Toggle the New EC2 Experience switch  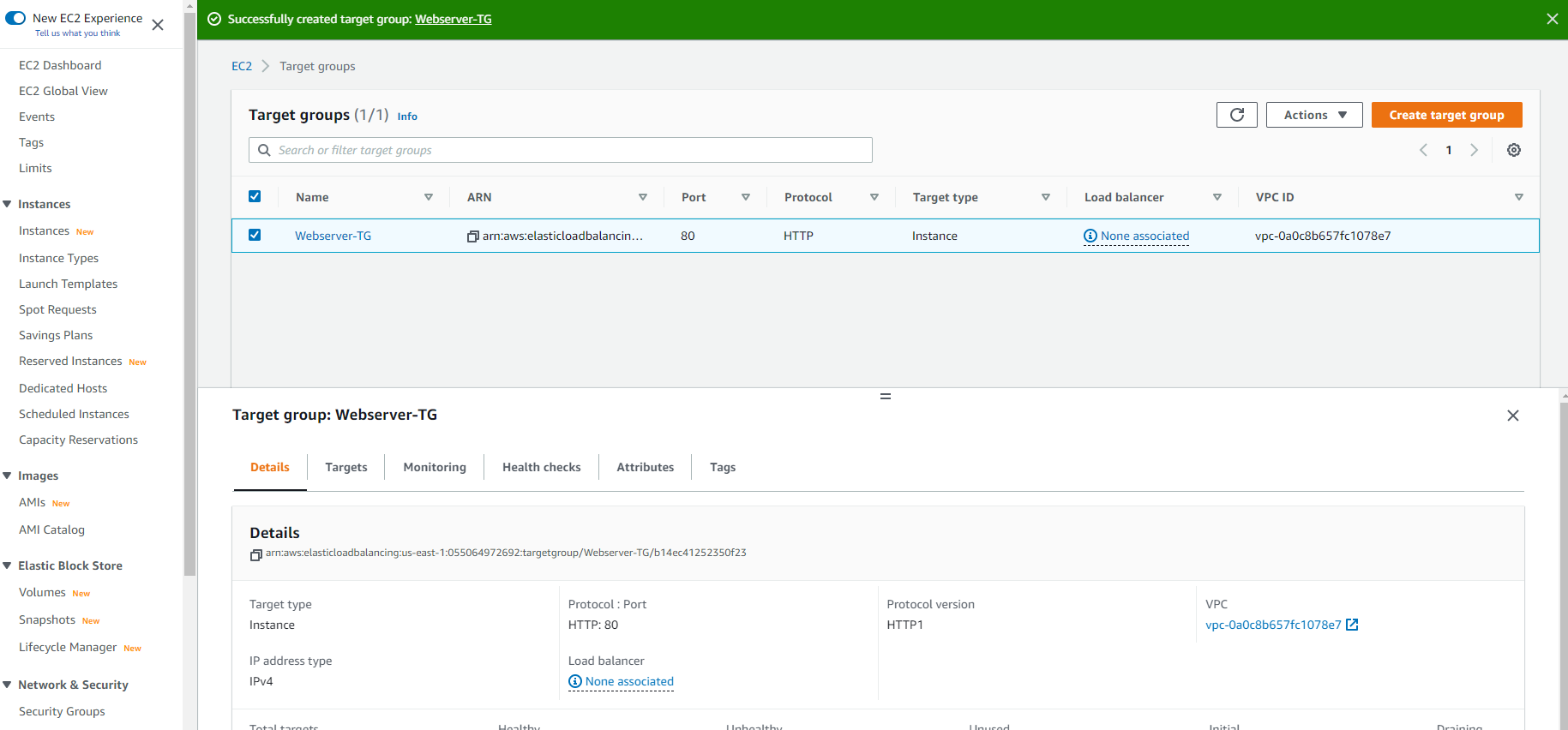(x=15, y=18)
